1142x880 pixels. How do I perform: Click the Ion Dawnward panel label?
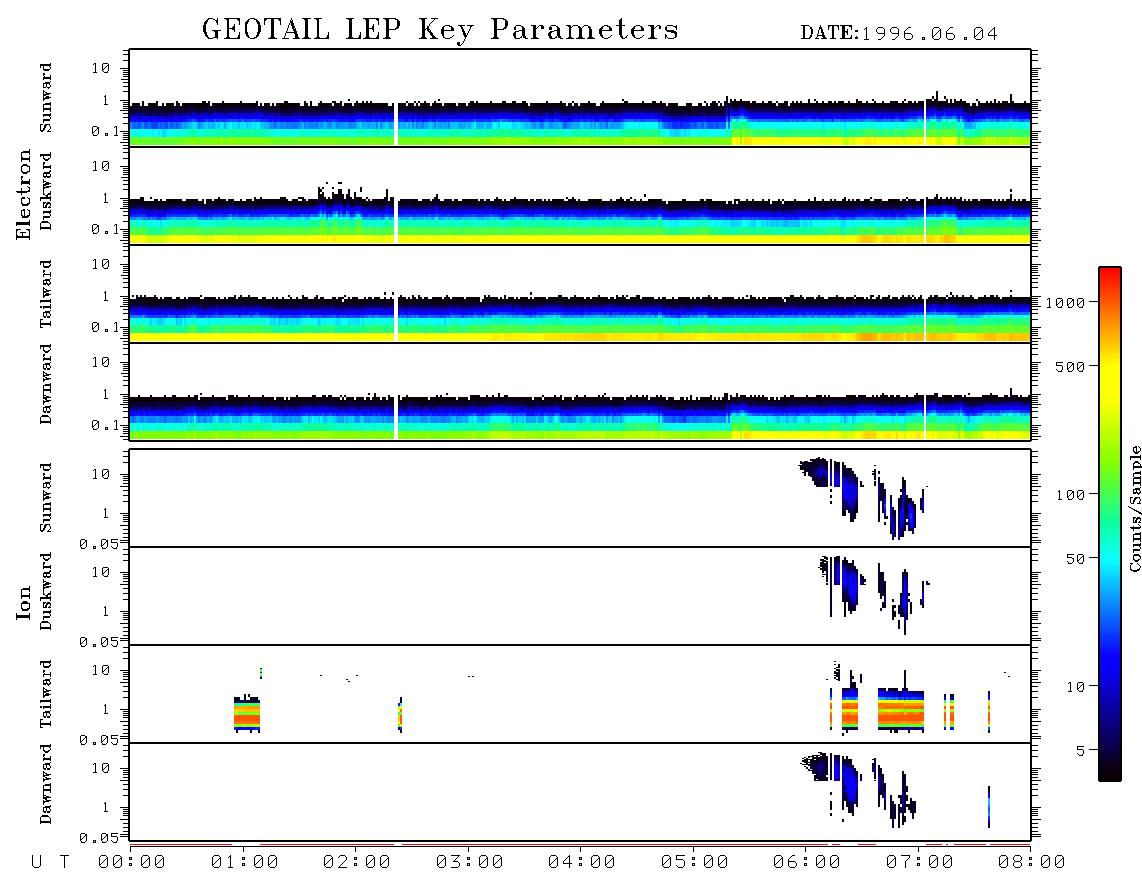click(x=46, y=784)
